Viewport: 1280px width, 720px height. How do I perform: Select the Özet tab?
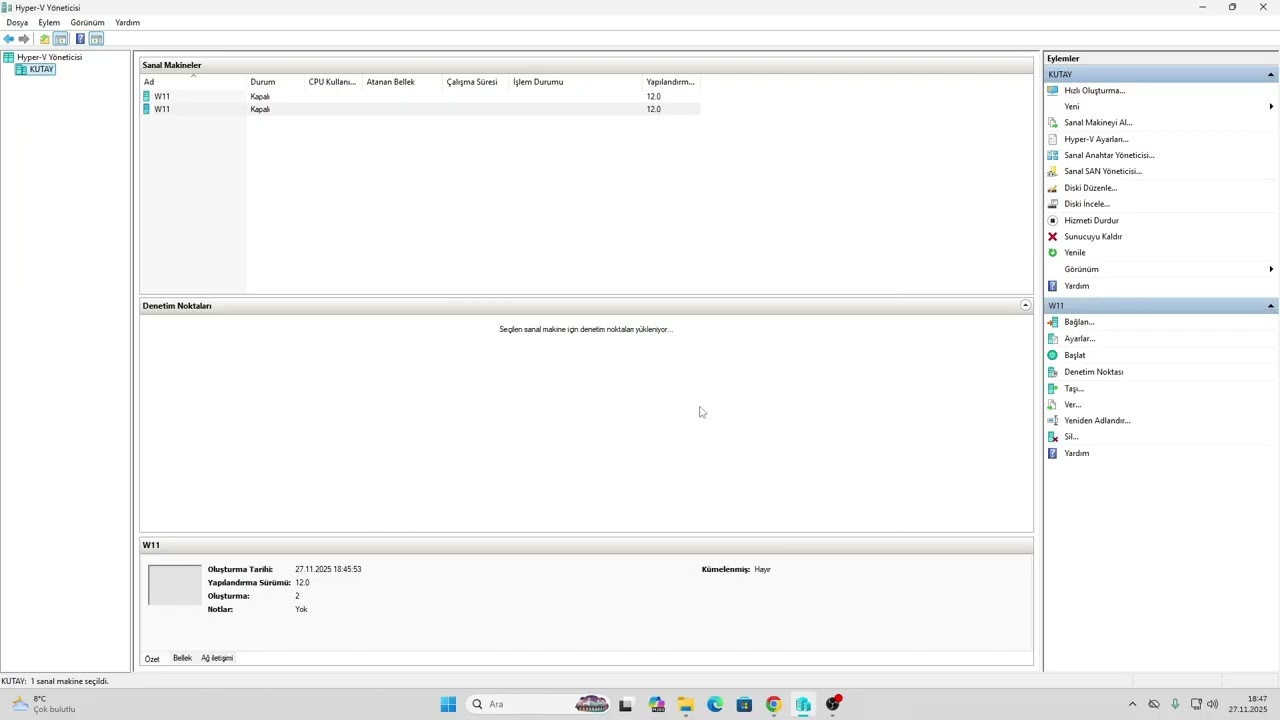(x=152, y=659)
